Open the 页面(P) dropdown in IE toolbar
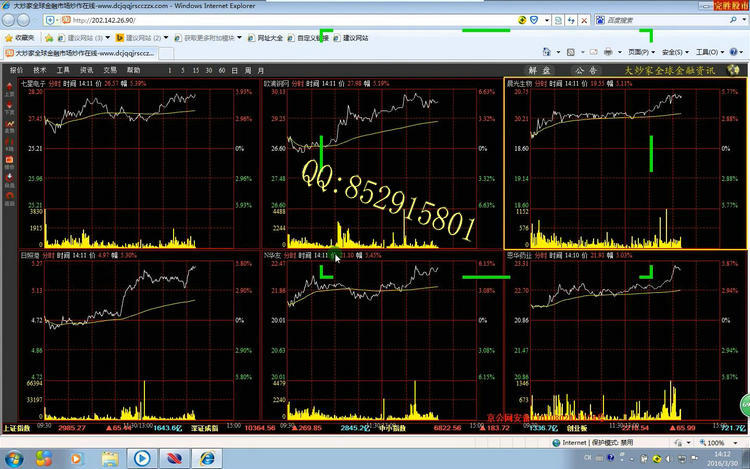 click(x=641, y=52)
